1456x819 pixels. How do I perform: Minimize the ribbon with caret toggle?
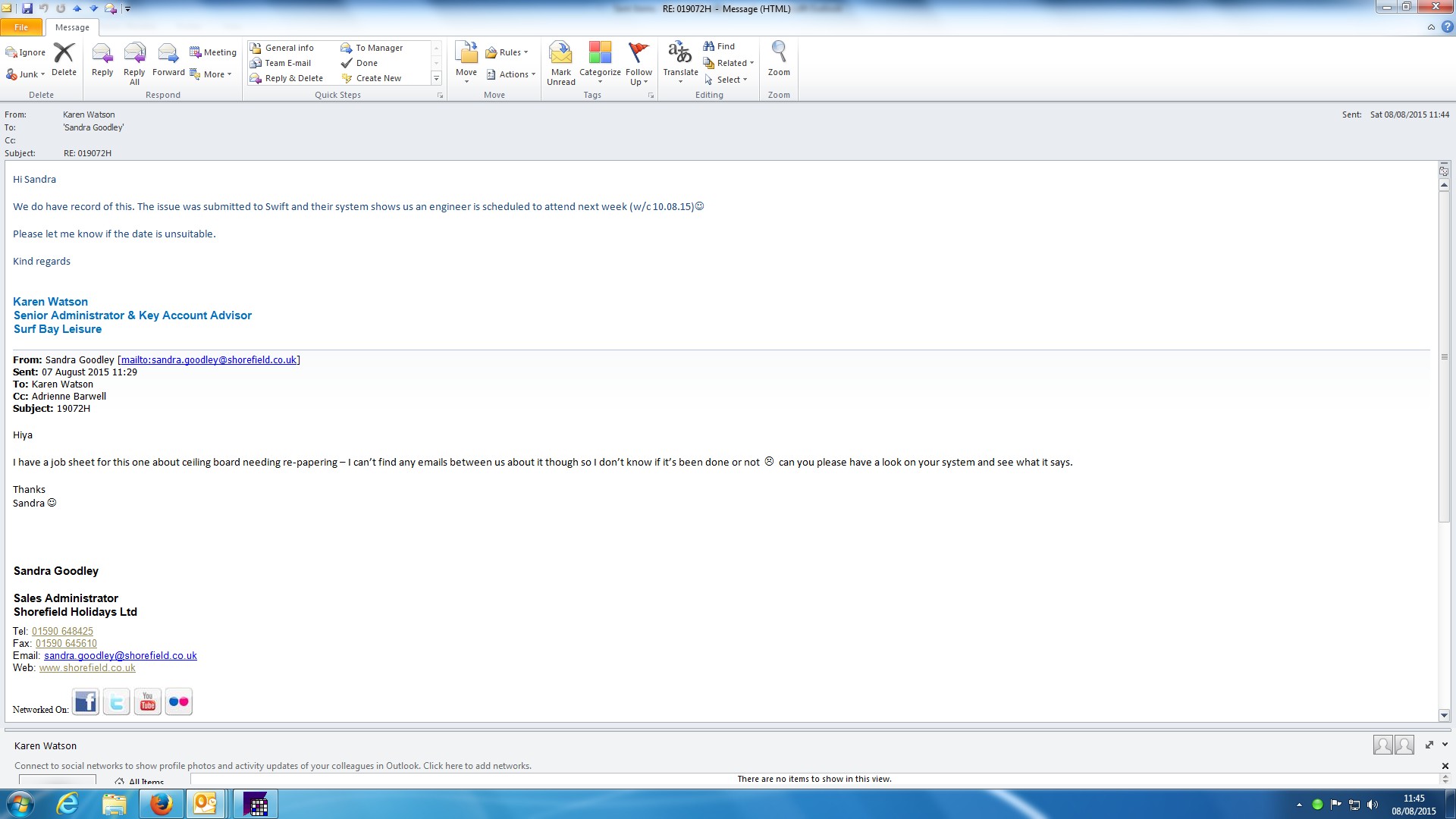1431,27
